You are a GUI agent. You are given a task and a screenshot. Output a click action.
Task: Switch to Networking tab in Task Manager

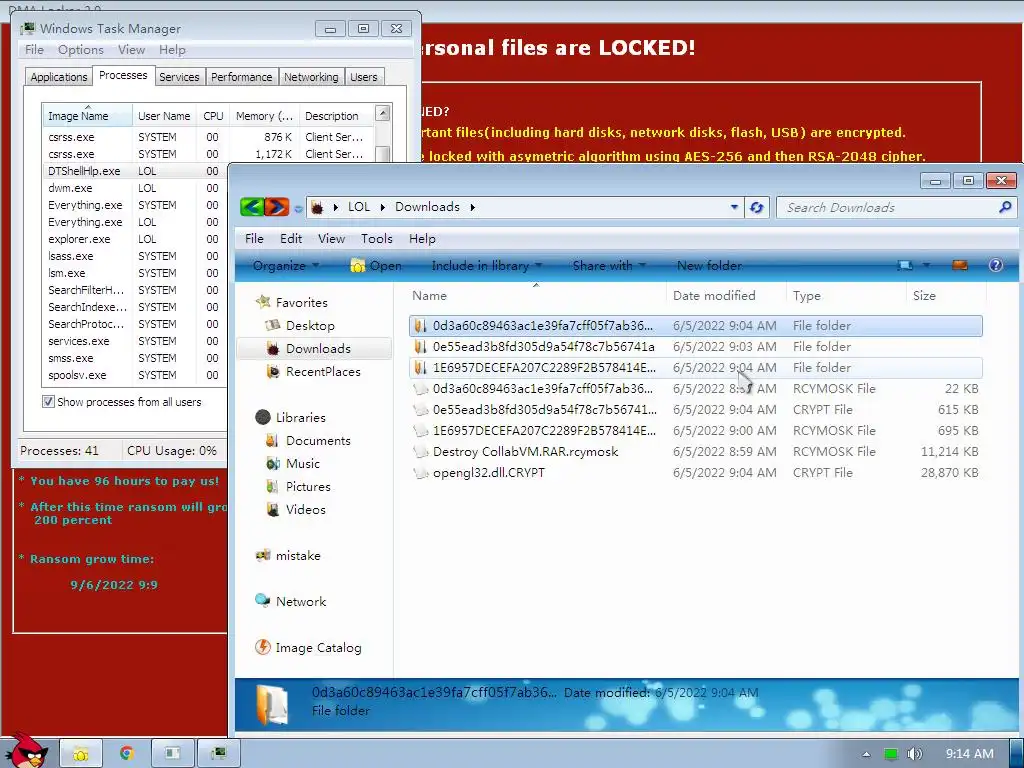coord(311,77)
